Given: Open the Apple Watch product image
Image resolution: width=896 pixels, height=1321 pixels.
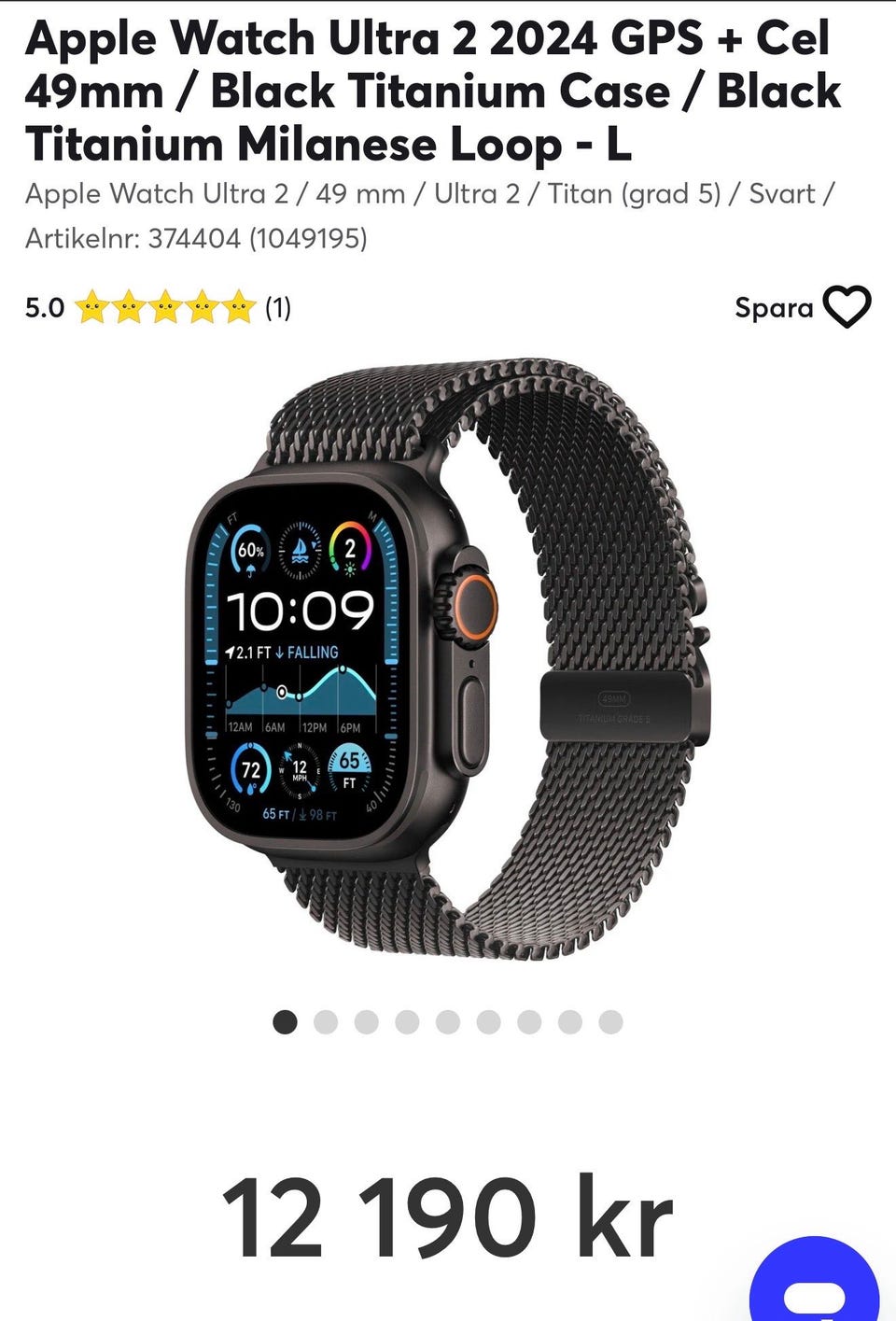Looking at the screenshot, I should coord(448,658).
